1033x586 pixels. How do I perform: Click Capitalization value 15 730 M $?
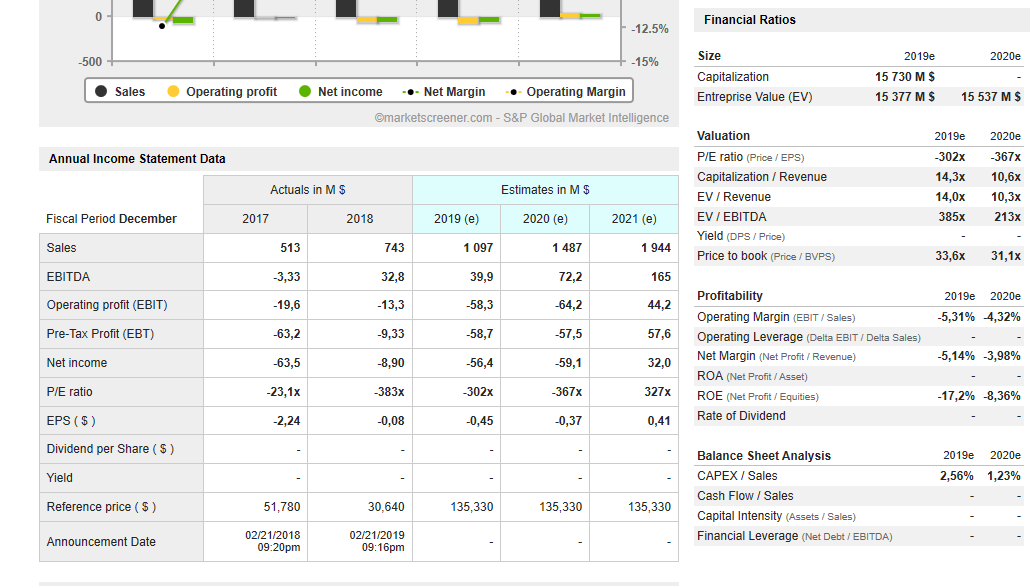click(x=904, y=77)
